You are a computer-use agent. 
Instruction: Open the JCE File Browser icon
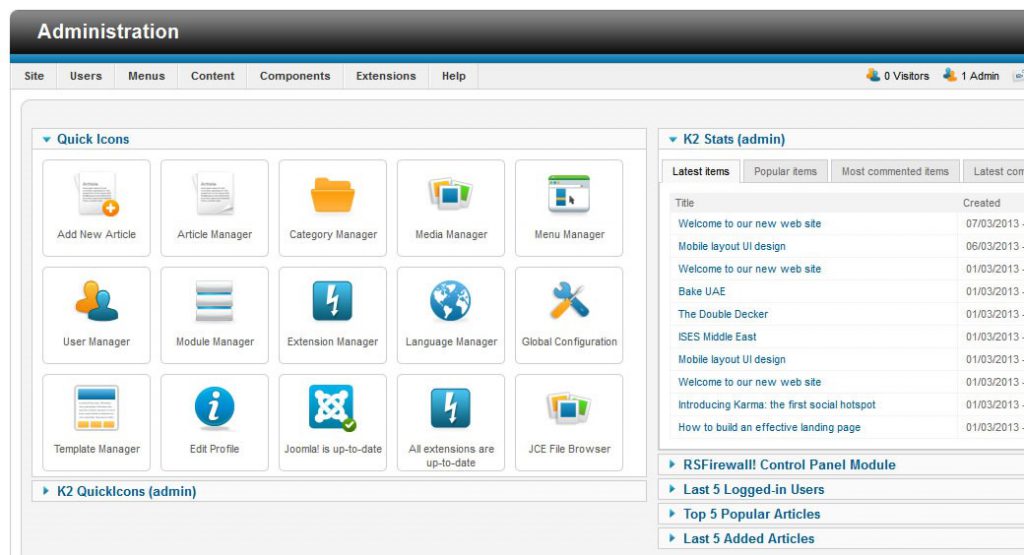[569, 422]
